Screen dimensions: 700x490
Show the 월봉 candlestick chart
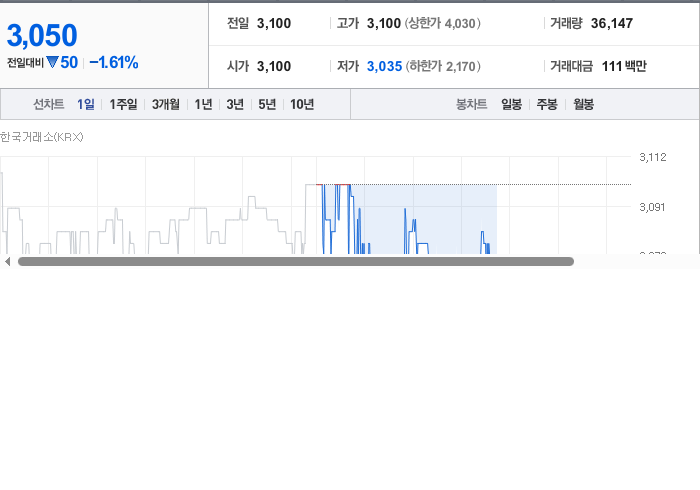tap(583, 104)
